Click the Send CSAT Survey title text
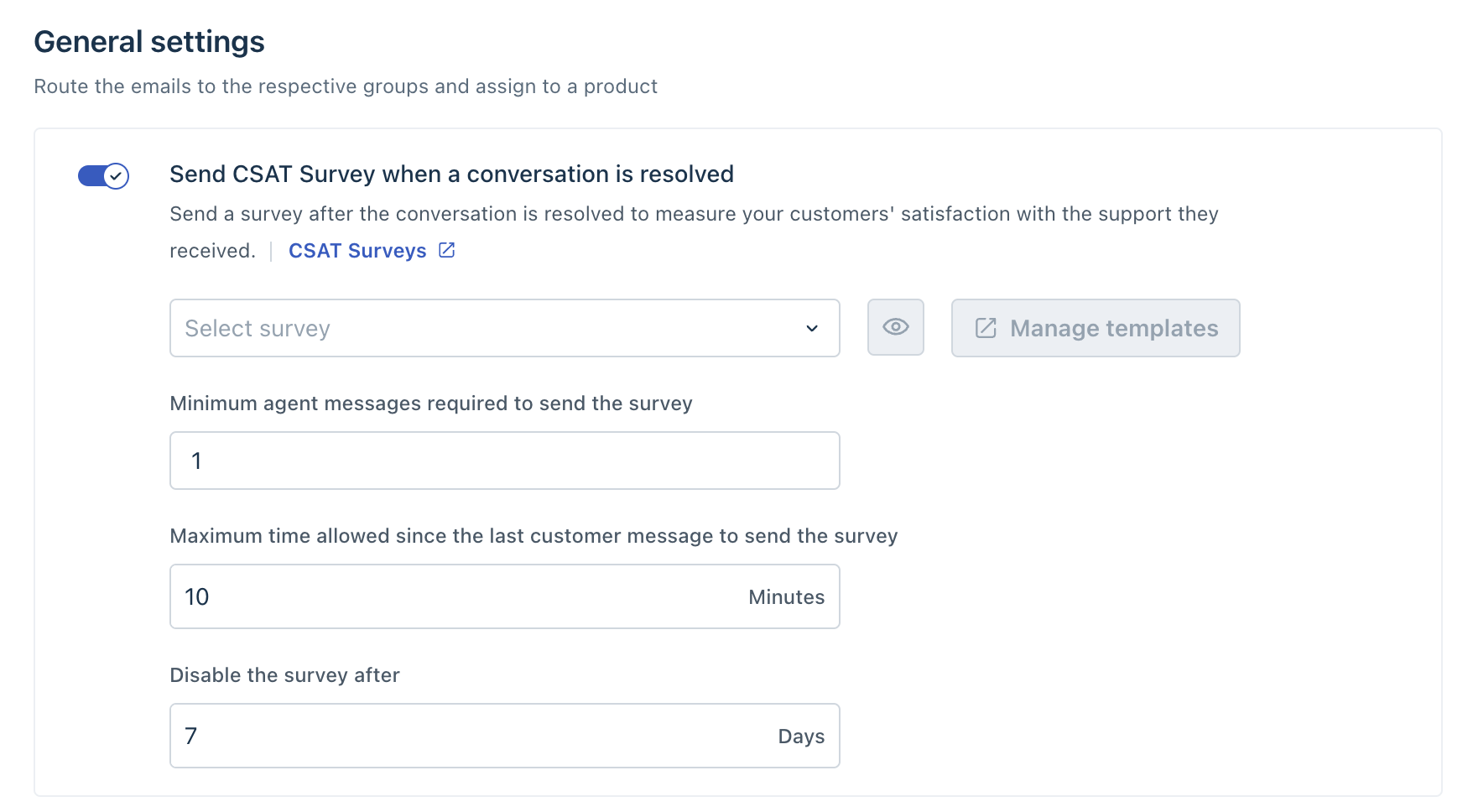The height and width of the screenshot is (812, 1473). click(x=451, y=174)
